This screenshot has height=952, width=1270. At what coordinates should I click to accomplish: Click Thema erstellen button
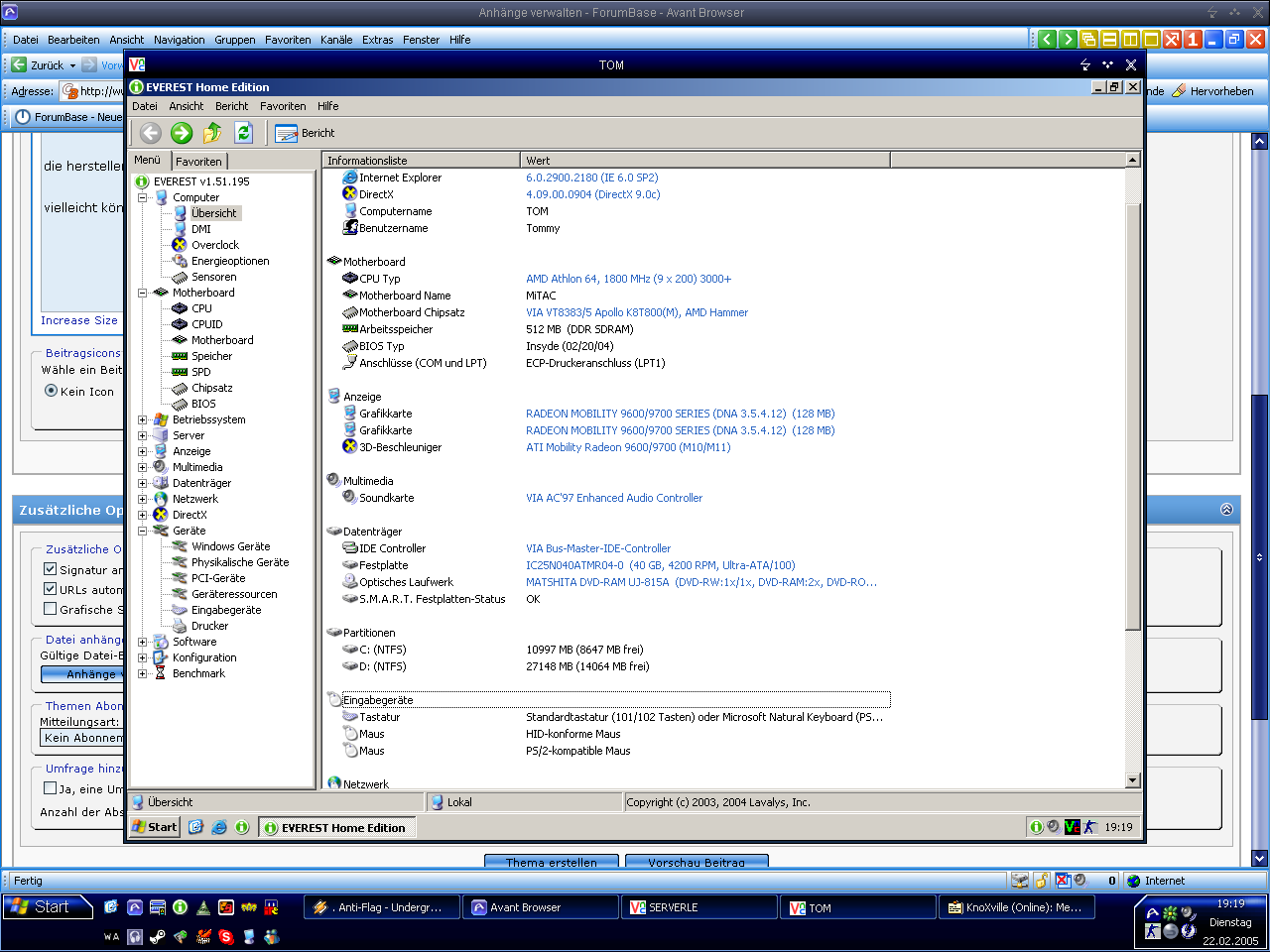pos(552,862)
